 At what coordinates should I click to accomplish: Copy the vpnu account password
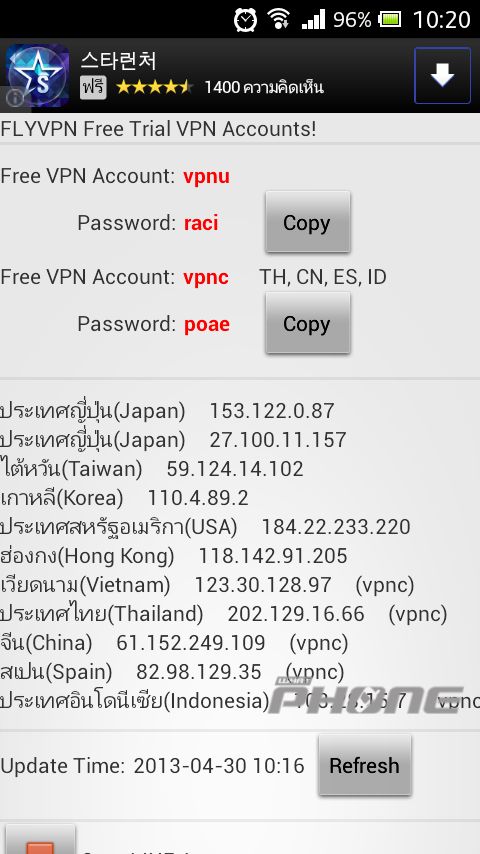307,222
